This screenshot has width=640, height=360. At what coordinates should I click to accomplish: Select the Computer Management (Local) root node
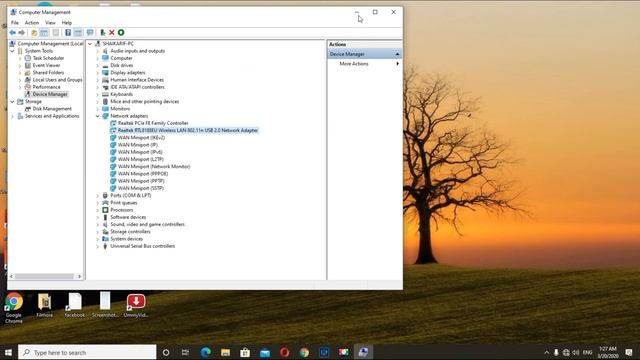pyautogui.click(x=50, y=44)
